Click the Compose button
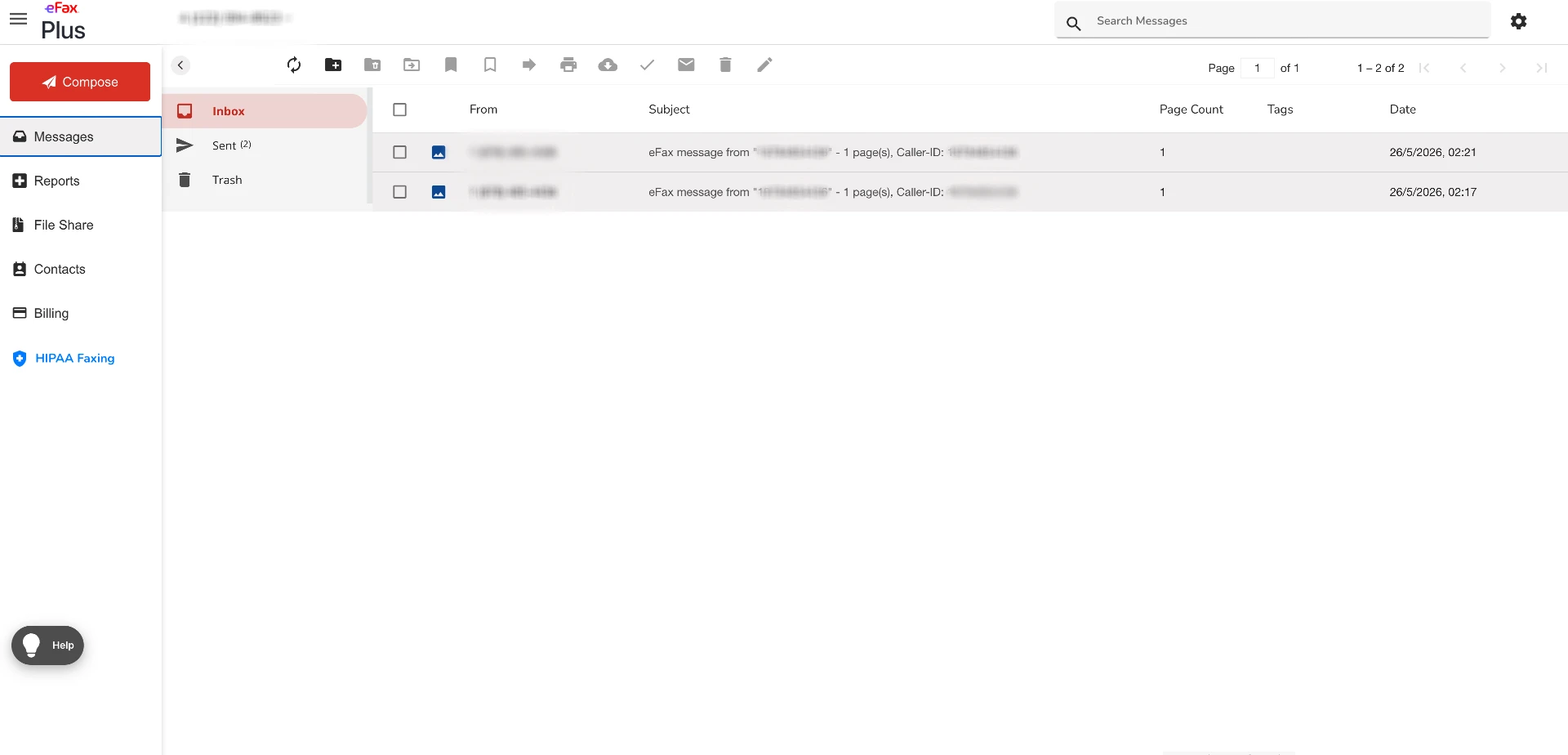 click(80, 82)
